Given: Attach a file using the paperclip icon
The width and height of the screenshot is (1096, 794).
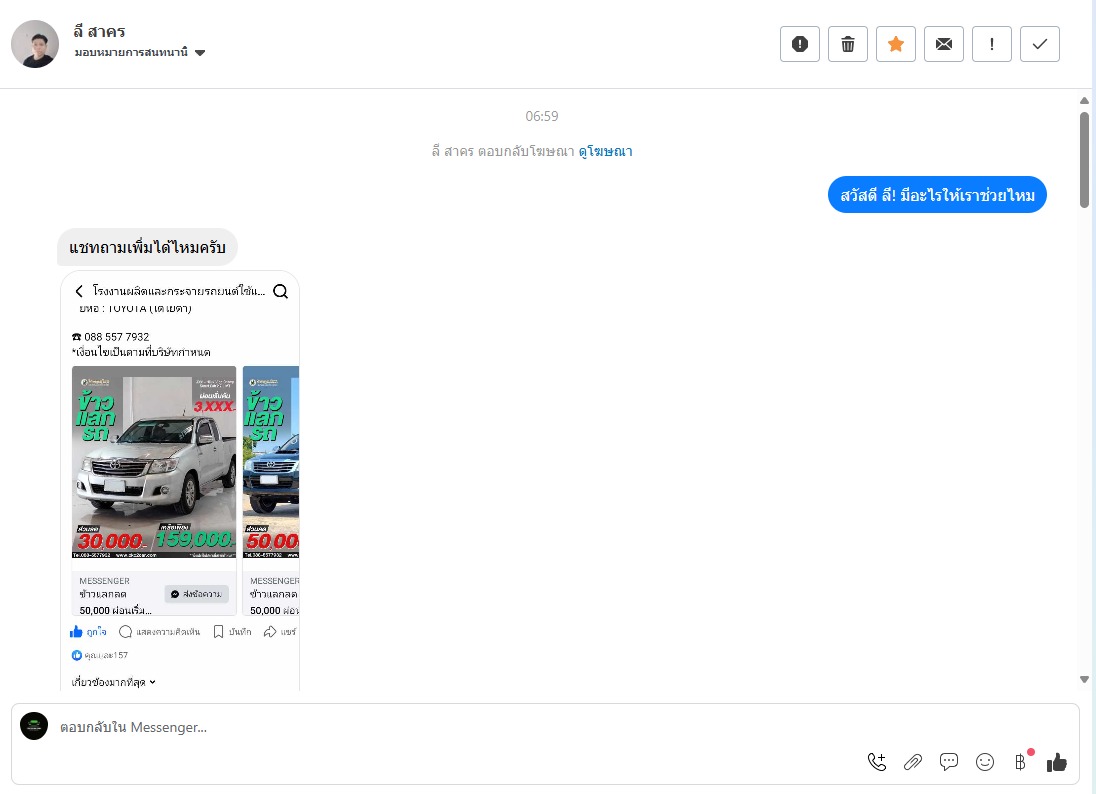Looking at the screenshot, I should pos(913,762).
